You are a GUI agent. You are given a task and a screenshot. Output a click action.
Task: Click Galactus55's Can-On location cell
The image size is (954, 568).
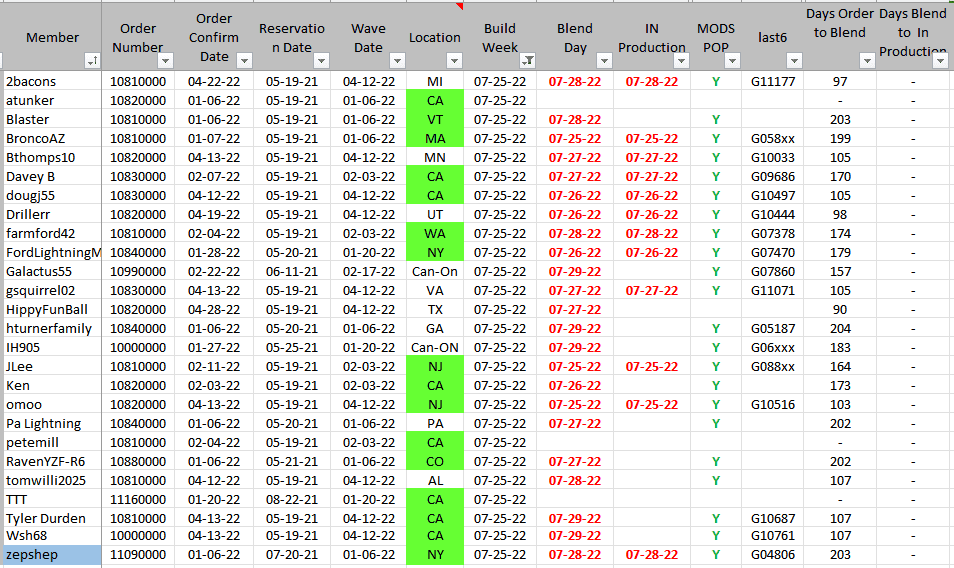click(435, 271)
